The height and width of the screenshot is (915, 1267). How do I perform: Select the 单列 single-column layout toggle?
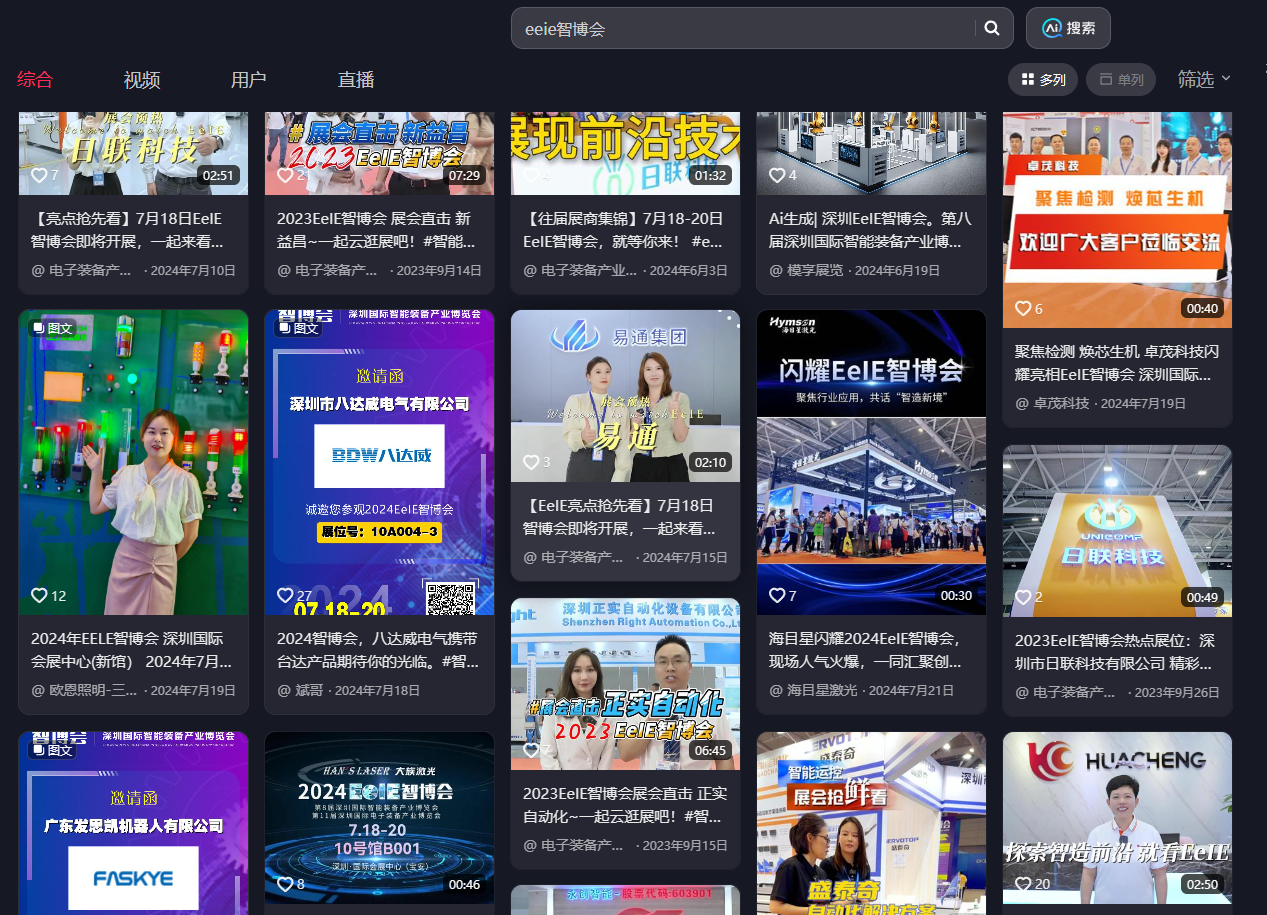click(x=1121, y=80)
